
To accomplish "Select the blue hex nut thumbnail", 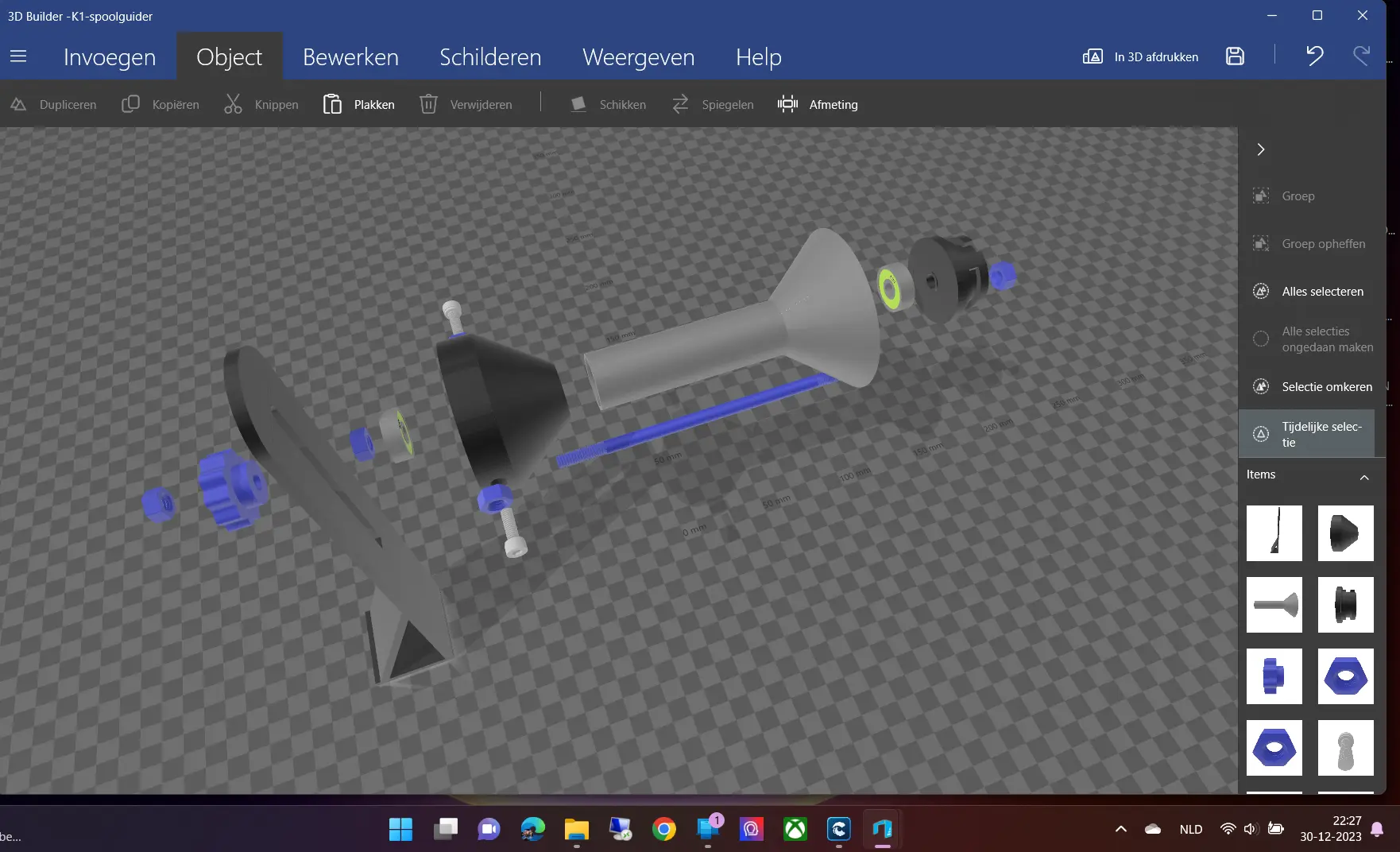I will tap(1345, 676).
